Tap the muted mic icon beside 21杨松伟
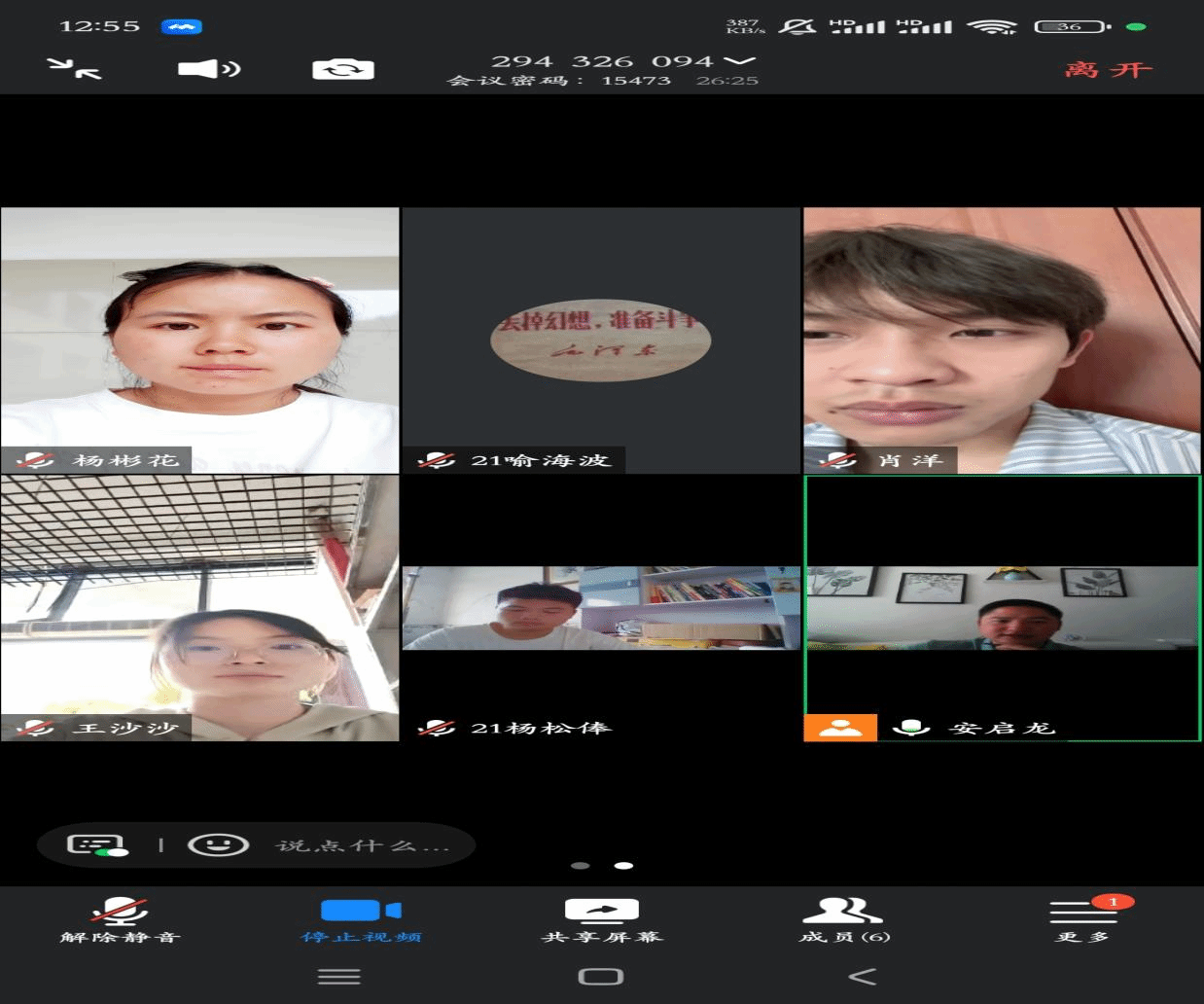The width and height of the screenshot is (1204, 1004). pos(437,728)
